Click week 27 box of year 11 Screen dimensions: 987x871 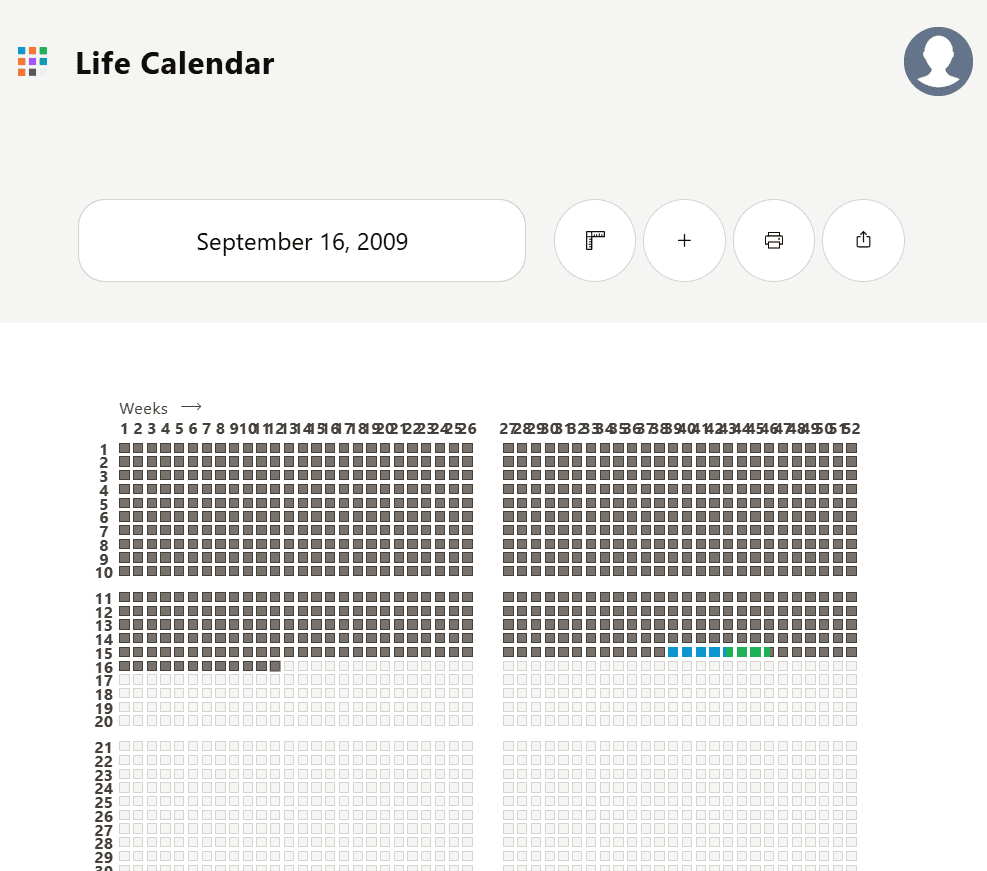509,597
